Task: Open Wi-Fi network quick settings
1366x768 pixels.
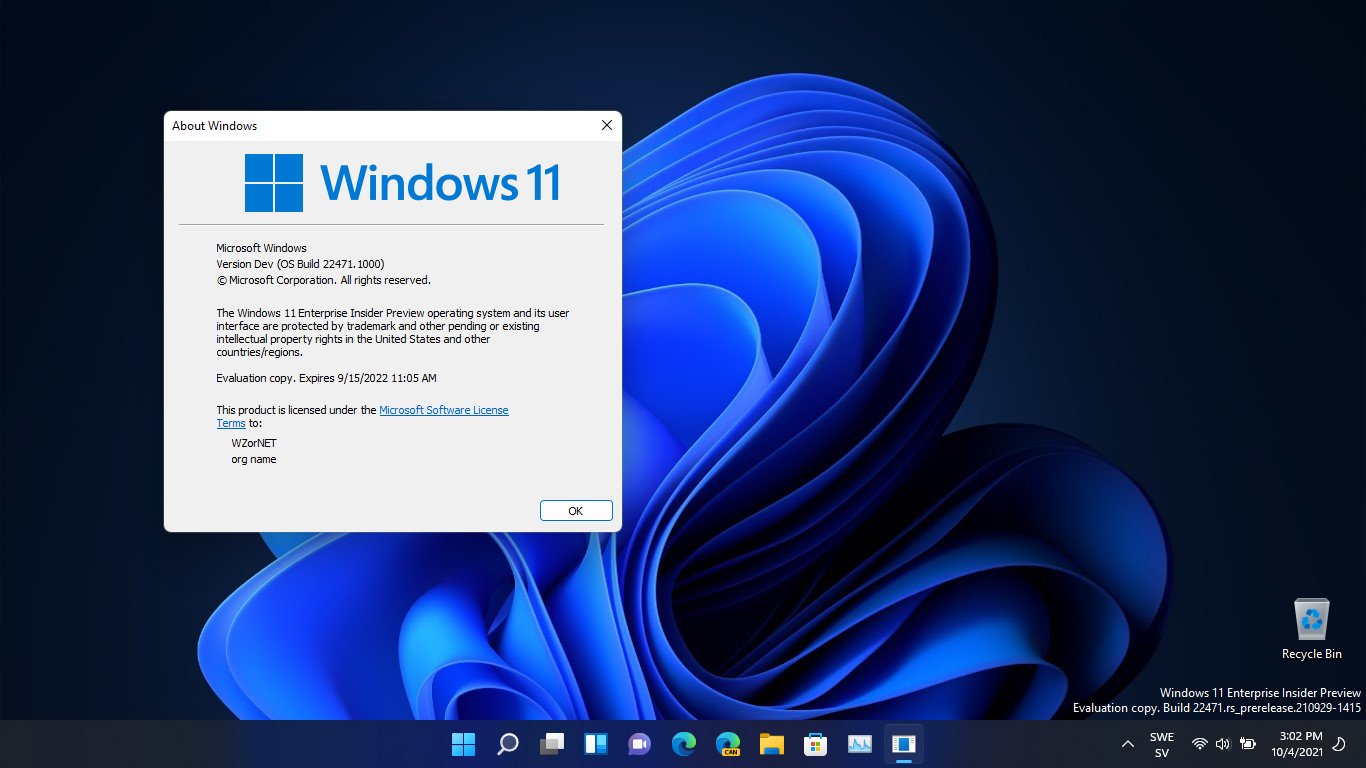Action: (1200, 744)
